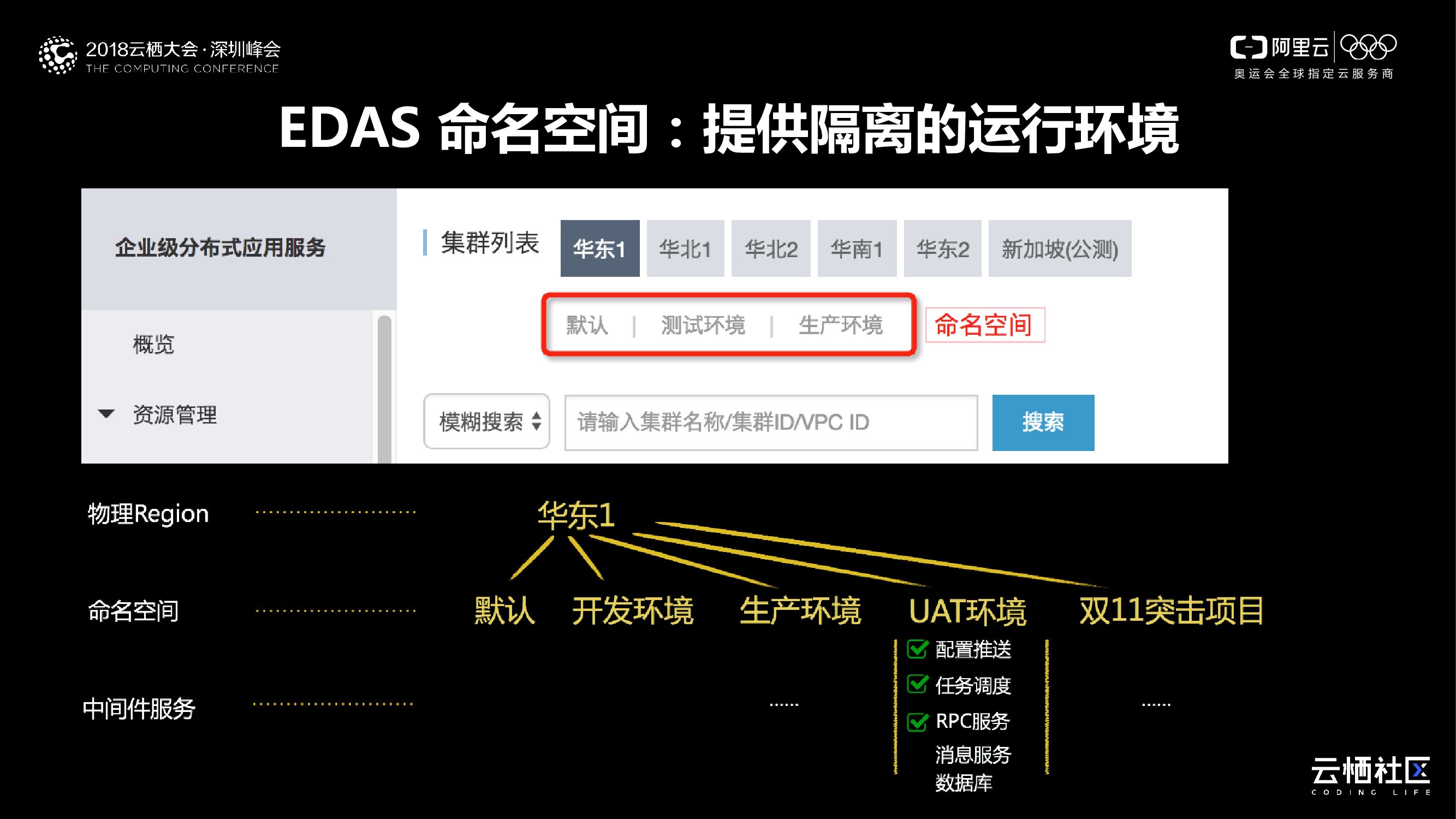Image resolution: width=1456 pixels, height=819 pixels.
Task: Toggle the 配置推送 green checkbox
Action: [x=917, y=649]
